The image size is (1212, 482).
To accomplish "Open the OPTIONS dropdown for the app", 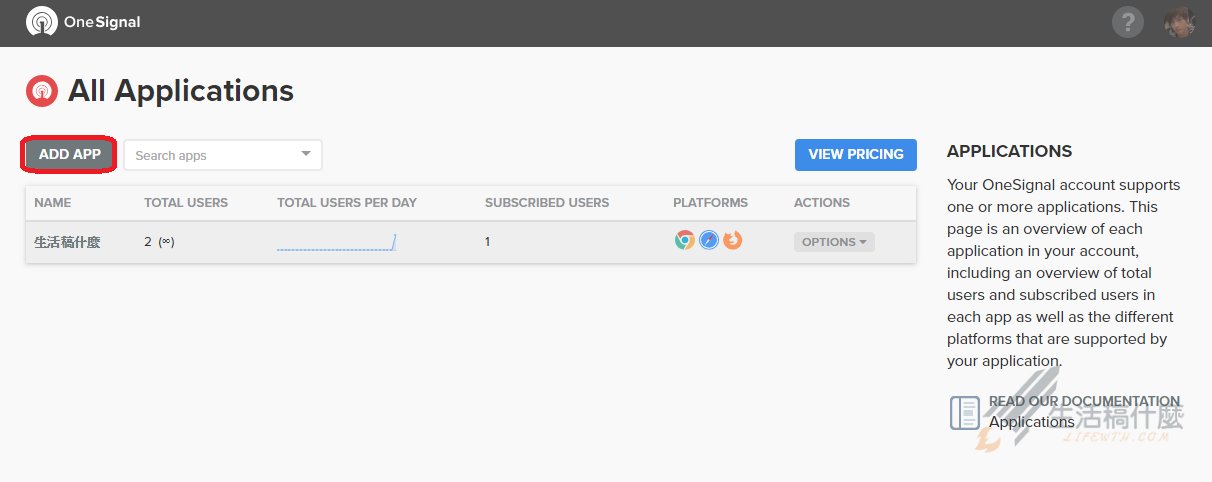I will point(834,242).
